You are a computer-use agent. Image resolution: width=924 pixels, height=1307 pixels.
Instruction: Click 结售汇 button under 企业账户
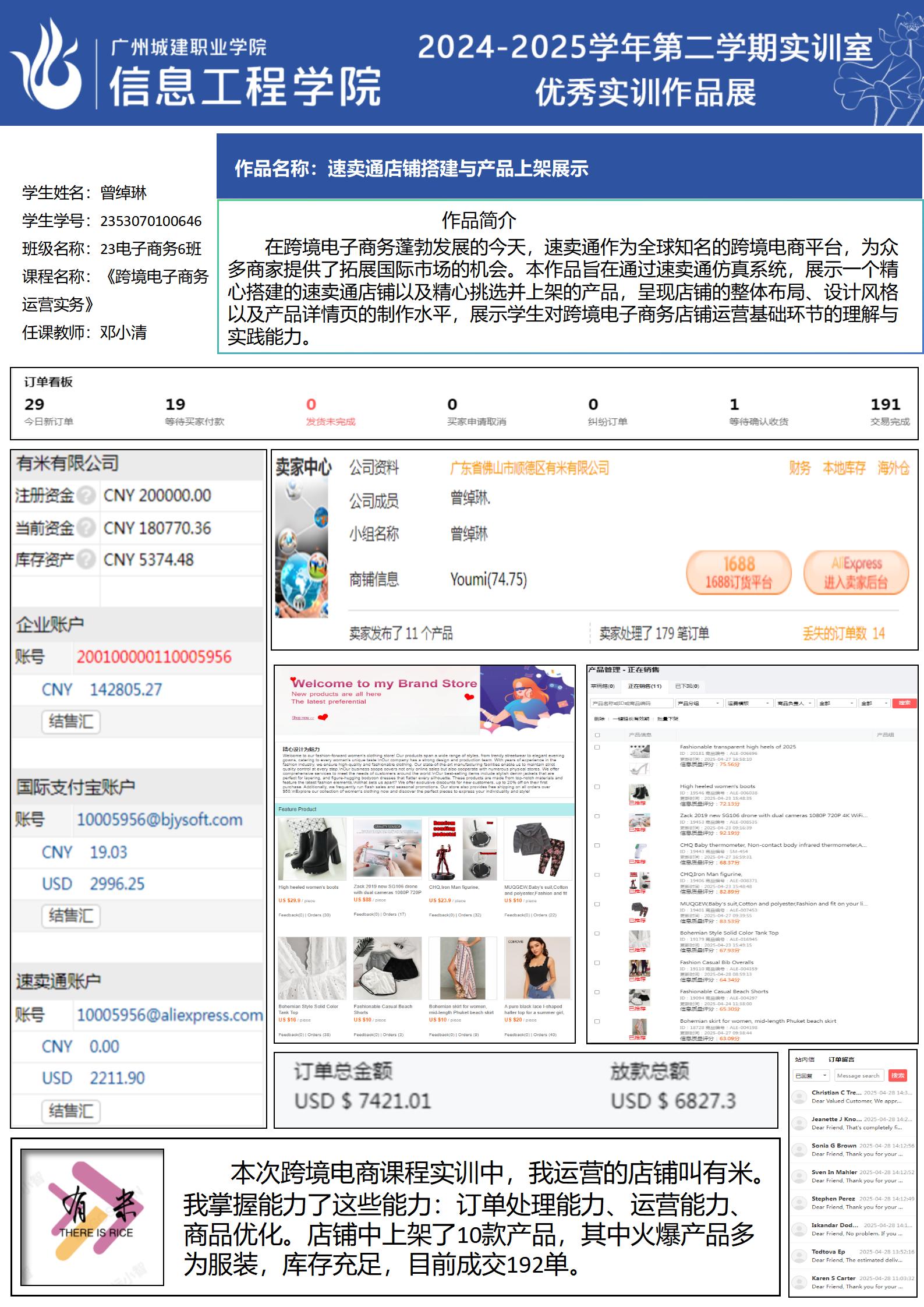pyautogui.click(x=70, y=722)
